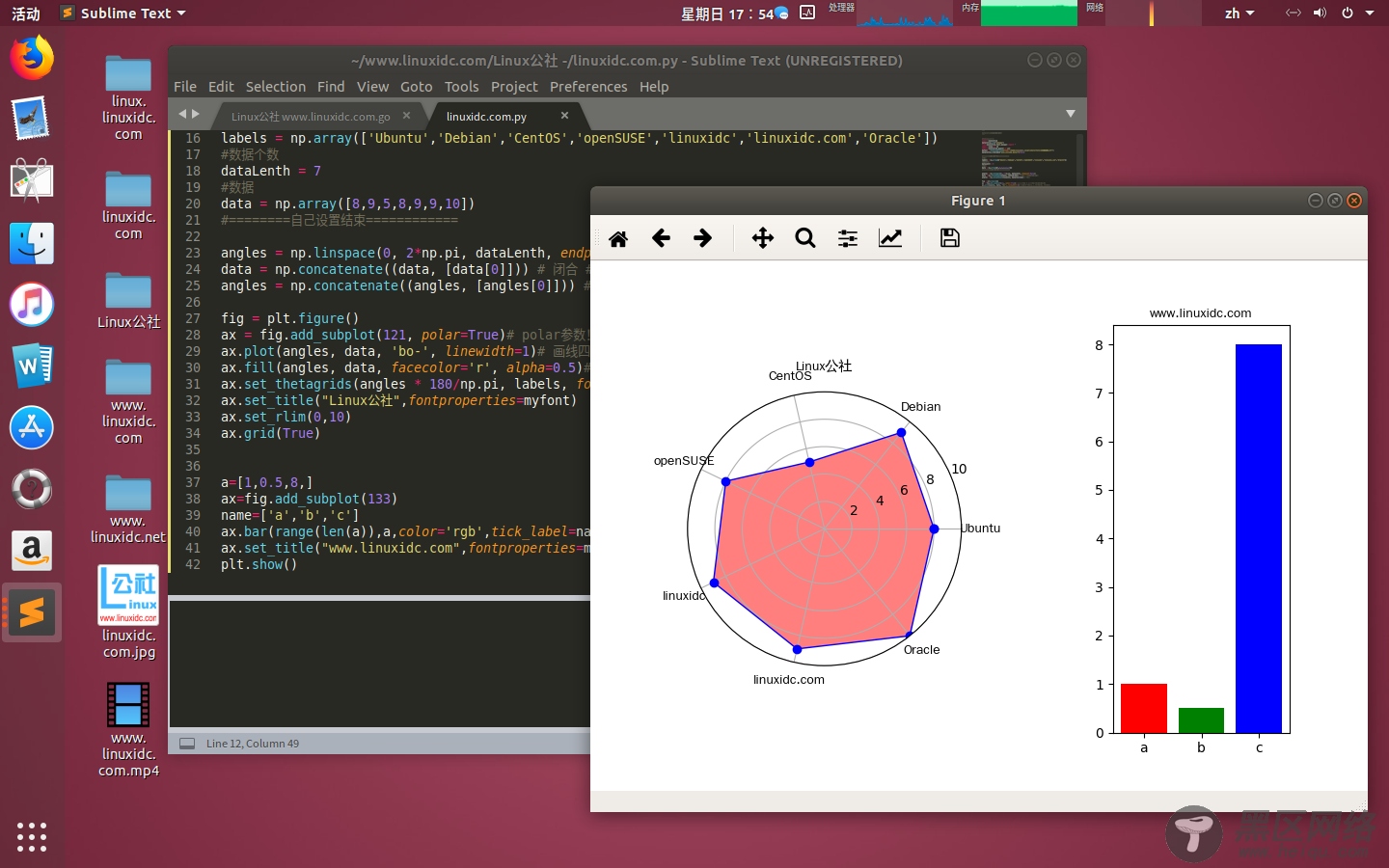Click the volume icon in top panel
1389x868 pixels.
coord(1320,14)
